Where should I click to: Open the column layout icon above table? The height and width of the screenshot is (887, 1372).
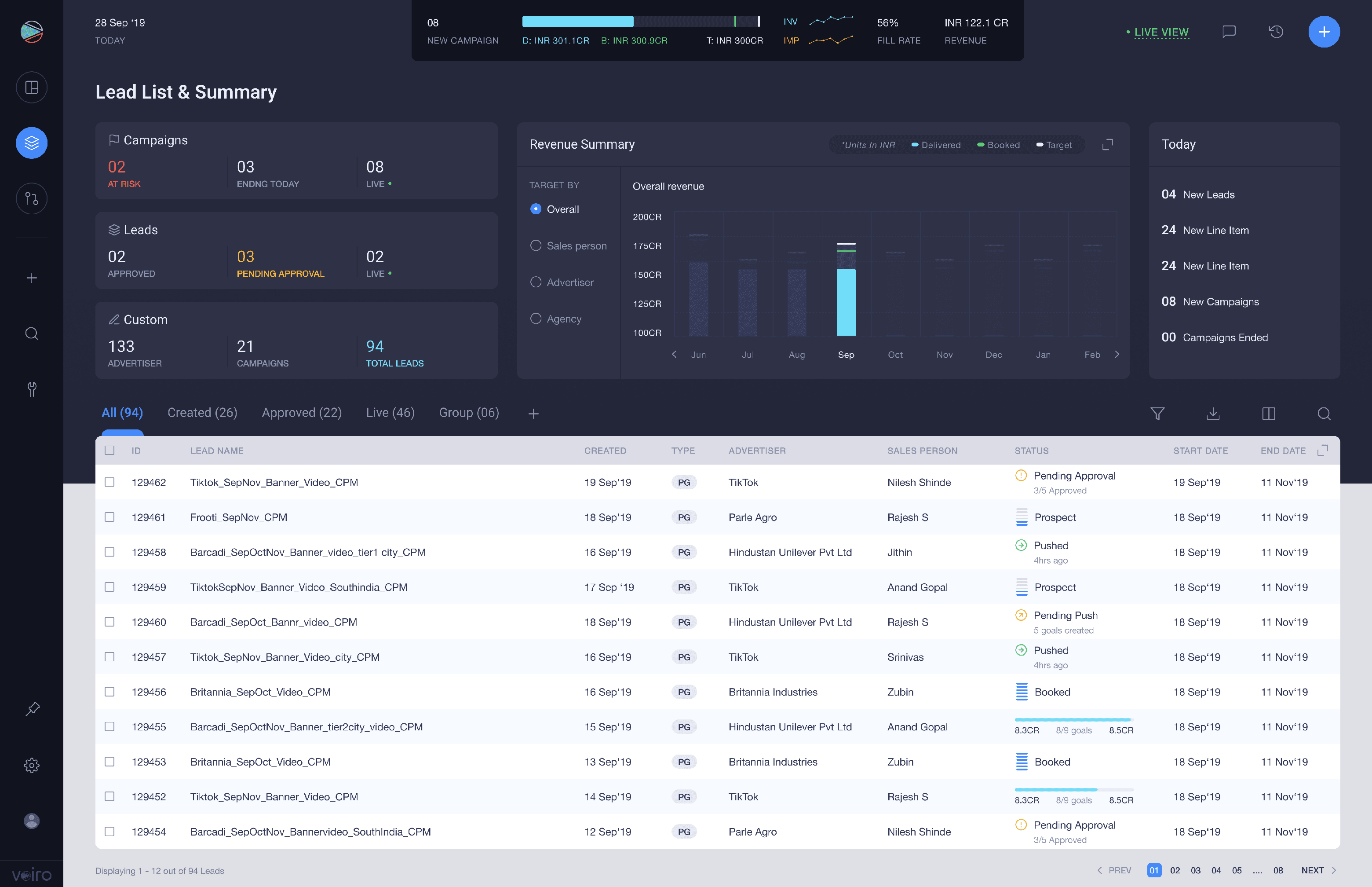pyautogui.click(x=1268, y=414)
